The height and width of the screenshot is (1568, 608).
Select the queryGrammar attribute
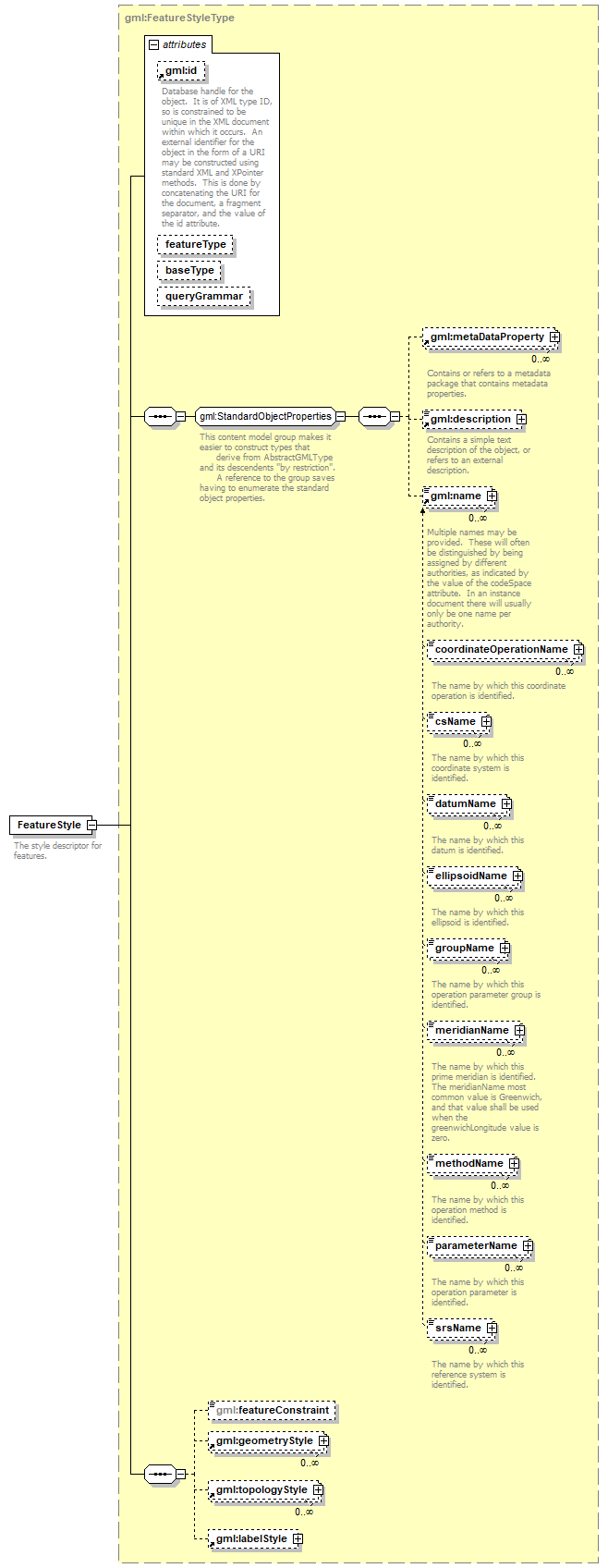pyautogui.click(x=204, y=297)
